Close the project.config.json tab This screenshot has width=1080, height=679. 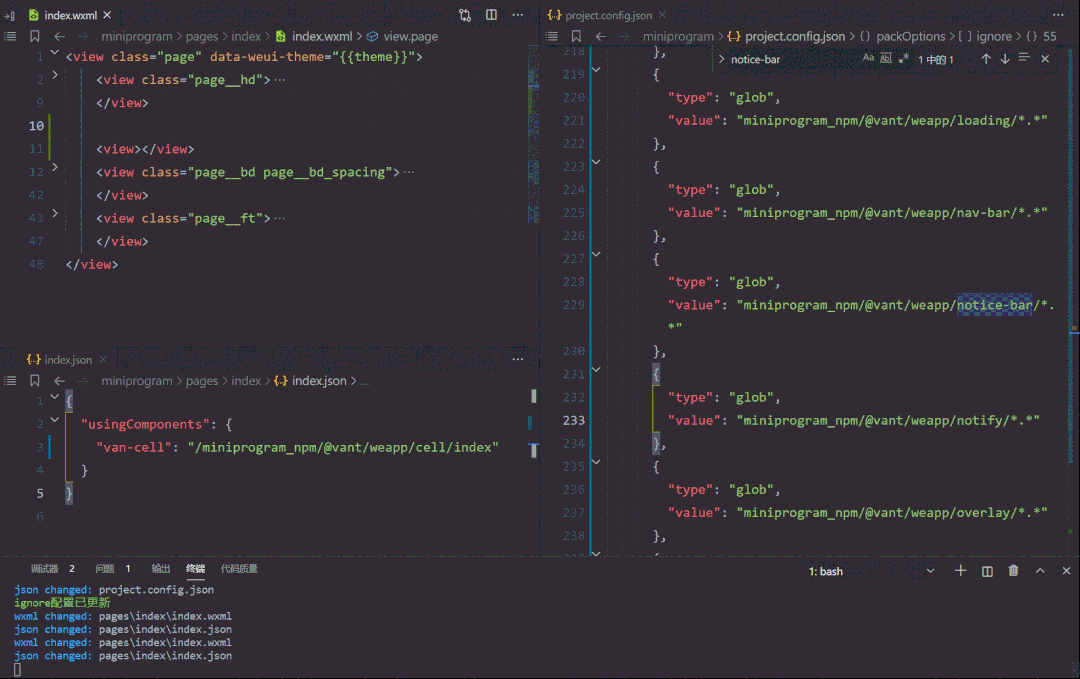pos(662,14)
